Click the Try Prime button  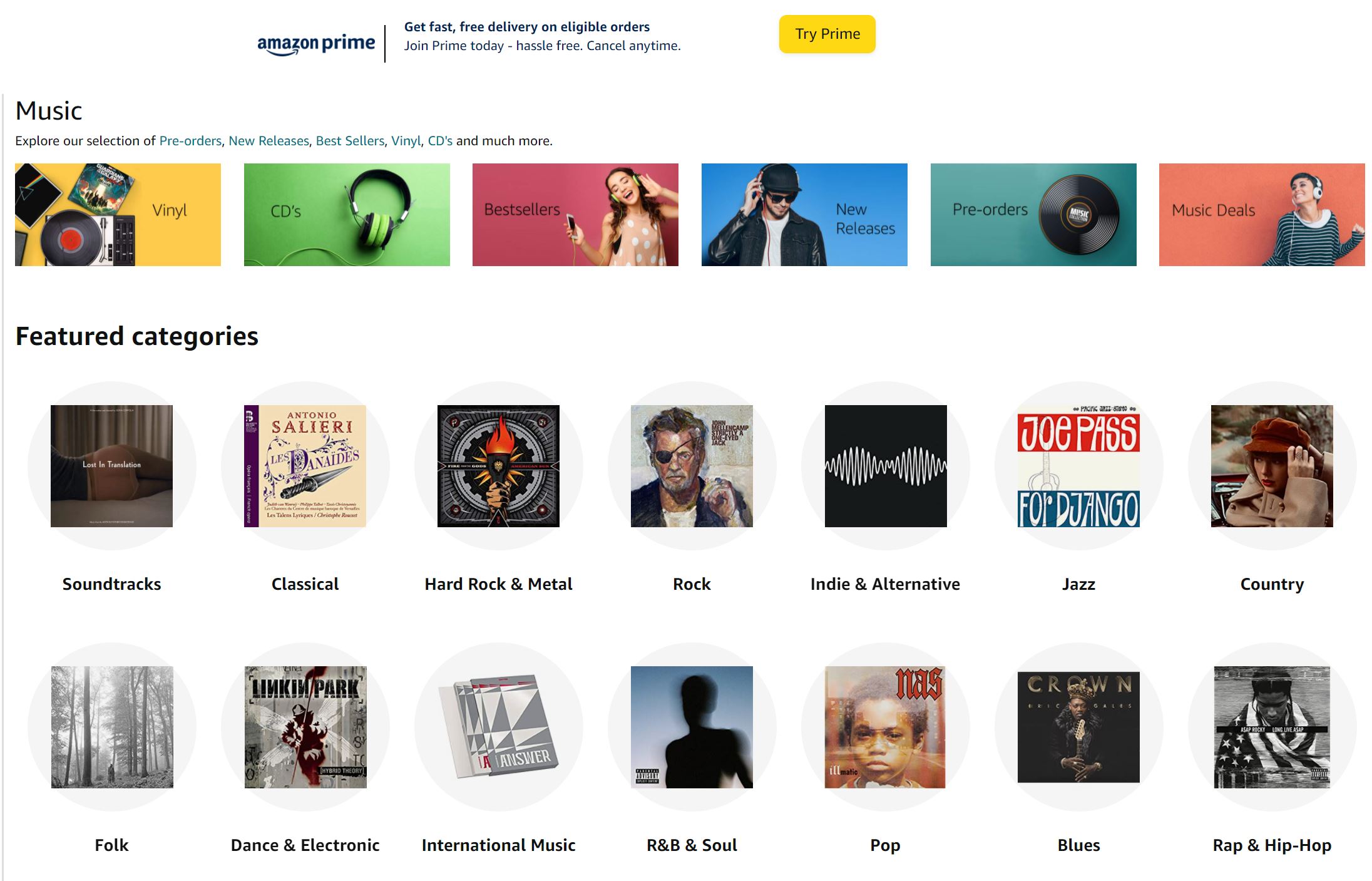point(827,34)
